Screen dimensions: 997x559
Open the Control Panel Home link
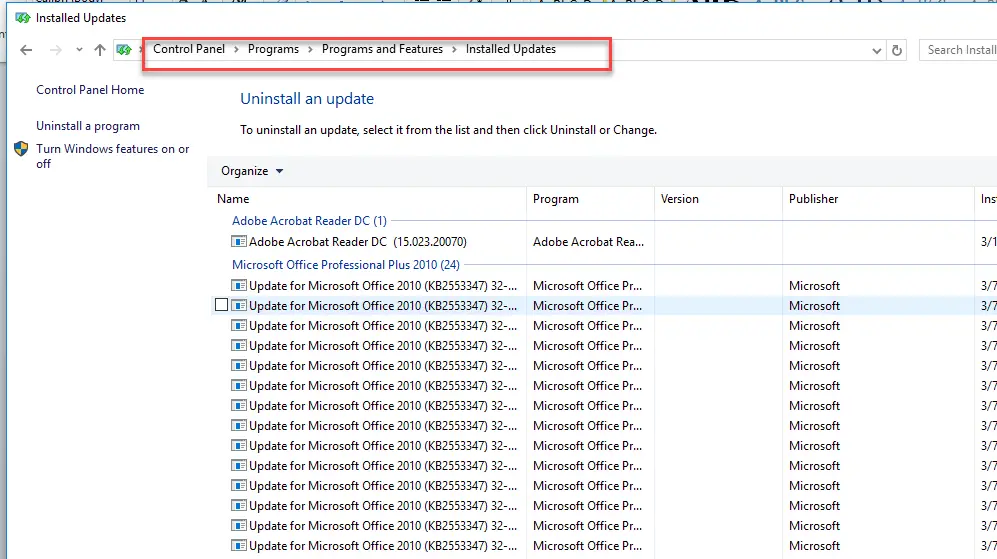point(90,90)
